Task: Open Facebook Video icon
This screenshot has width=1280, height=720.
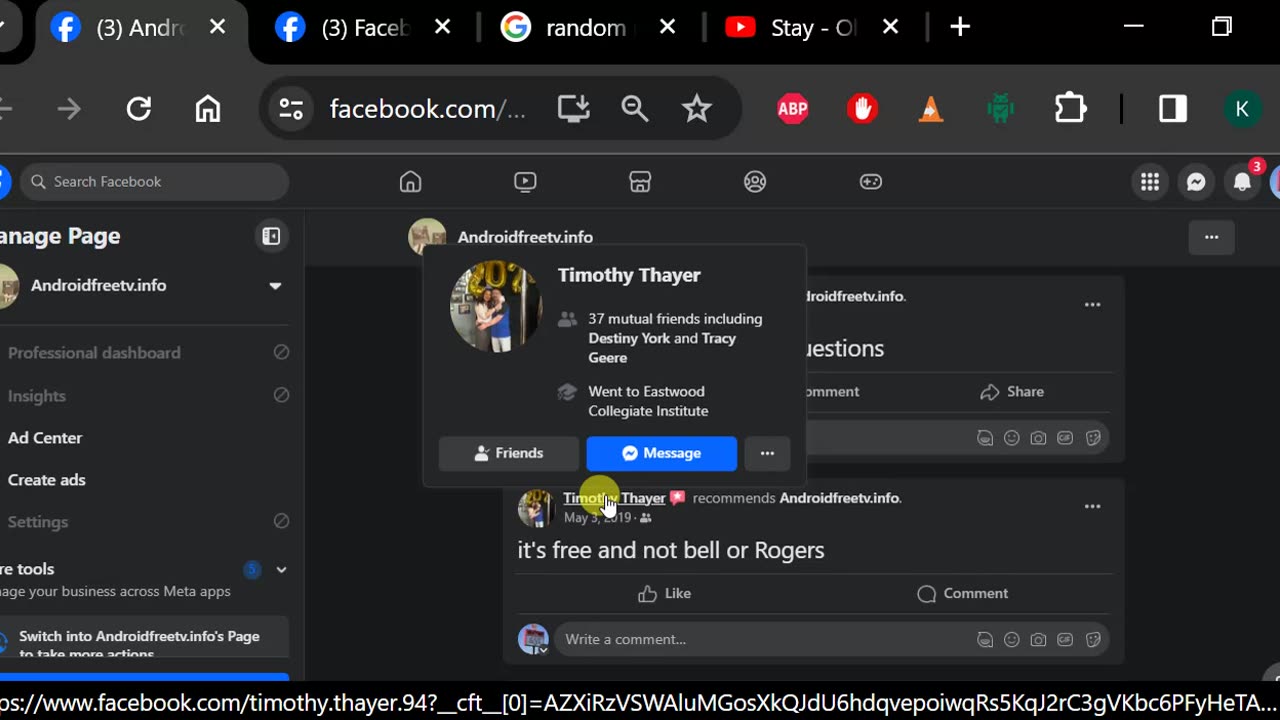Action: (x=525, y=181)
